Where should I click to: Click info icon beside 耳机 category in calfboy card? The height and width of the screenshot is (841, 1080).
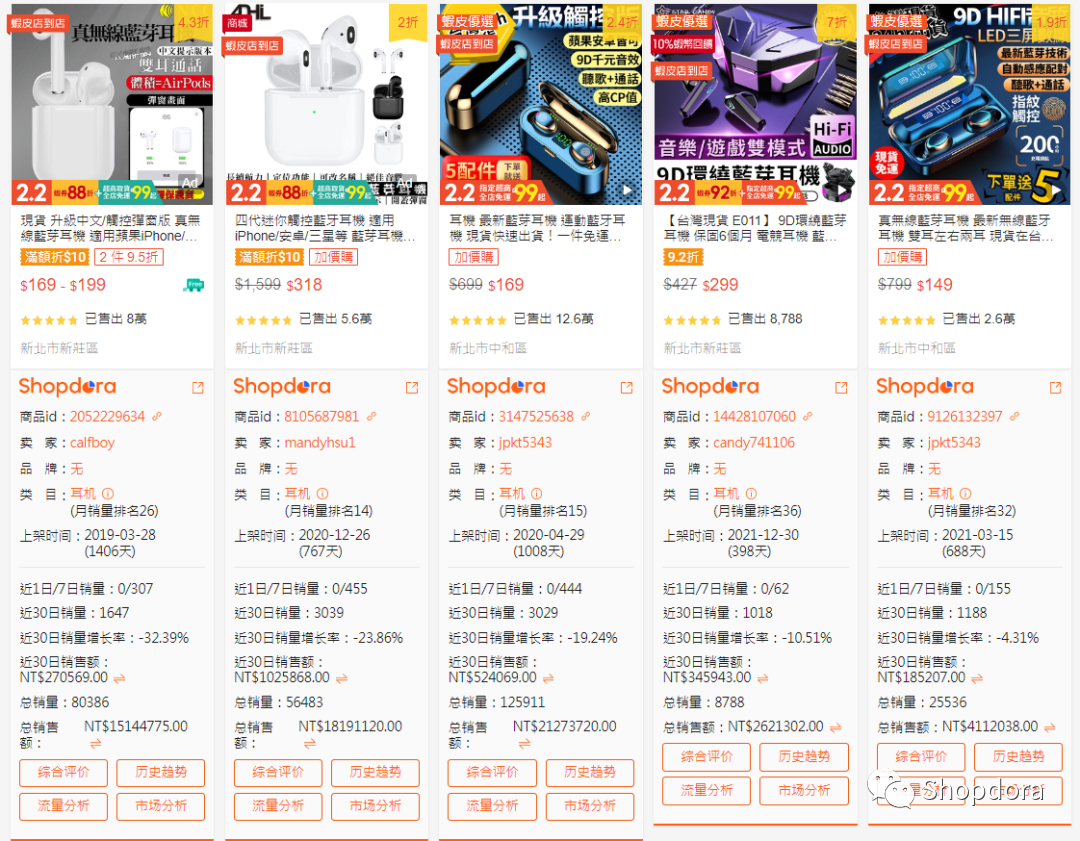click(x=108, y=494)
